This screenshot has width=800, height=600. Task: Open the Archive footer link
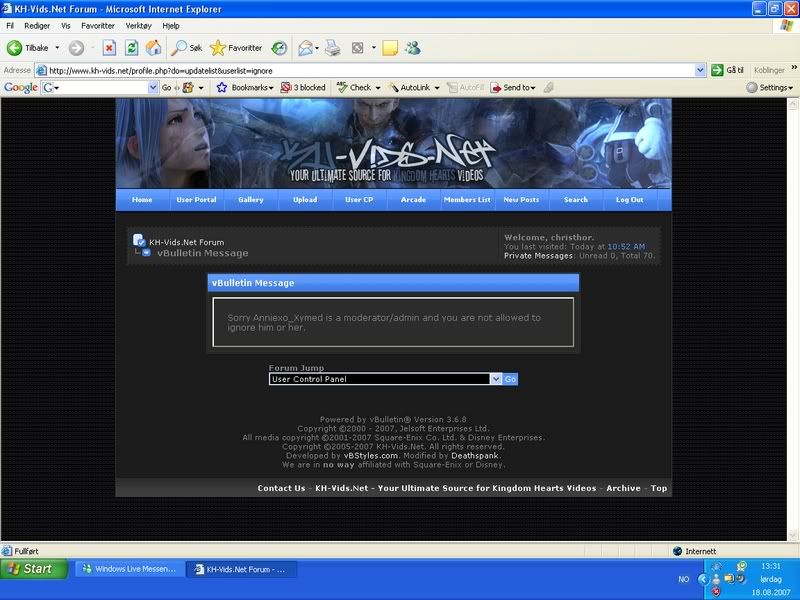tap(623, 488)
